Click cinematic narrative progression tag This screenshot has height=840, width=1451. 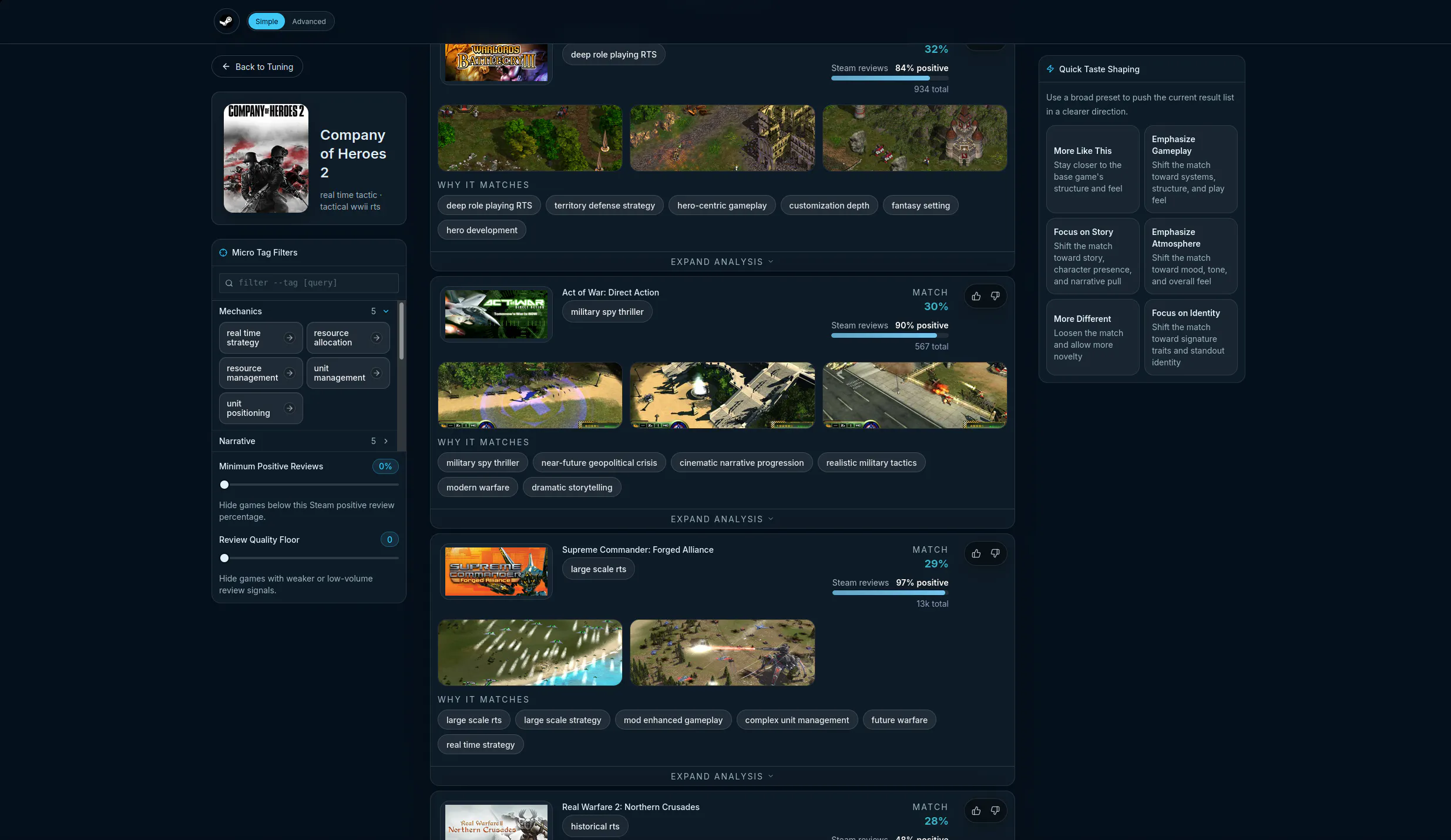point(741,463)
